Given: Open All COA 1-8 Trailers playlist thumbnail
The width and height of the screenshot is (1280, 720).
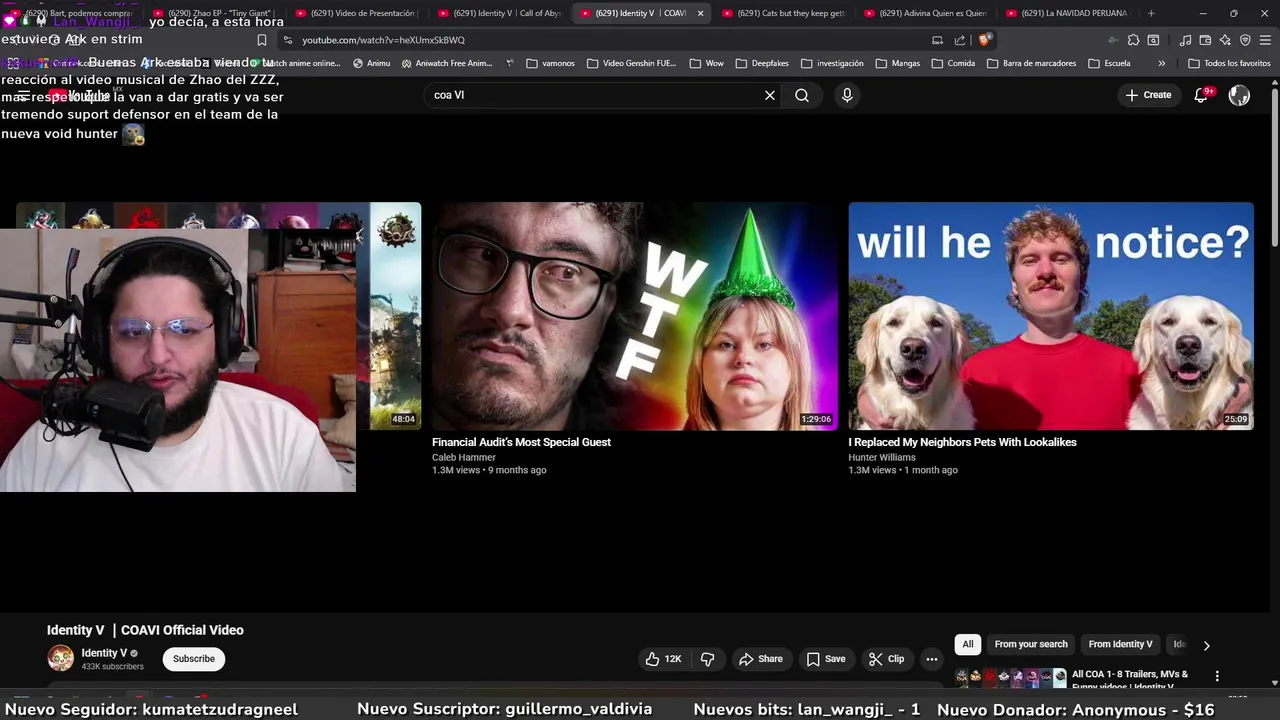Looking at the screenshot, I should click(1011, 678).
